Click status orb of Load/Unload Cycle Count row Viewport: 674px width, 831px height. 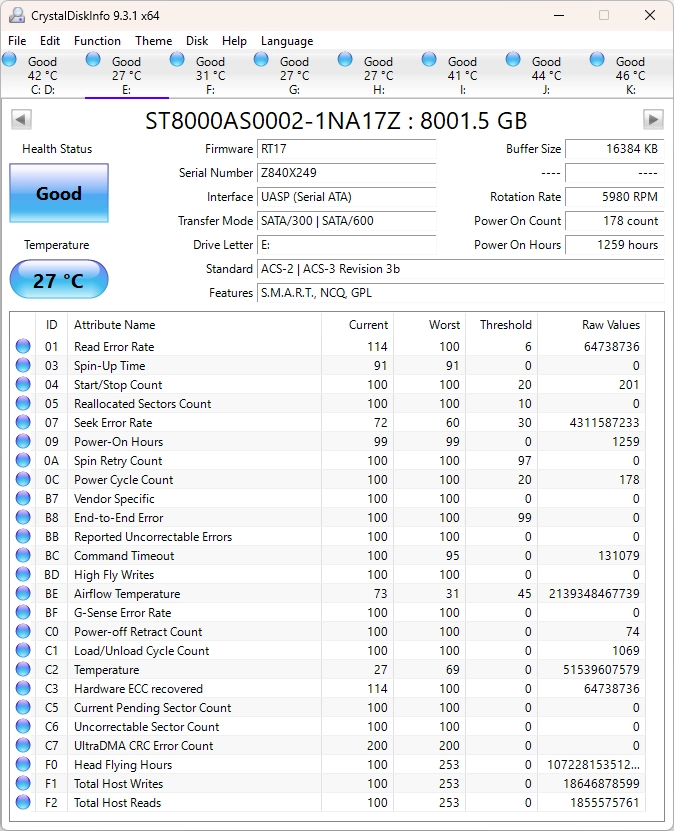pos(23,651)
